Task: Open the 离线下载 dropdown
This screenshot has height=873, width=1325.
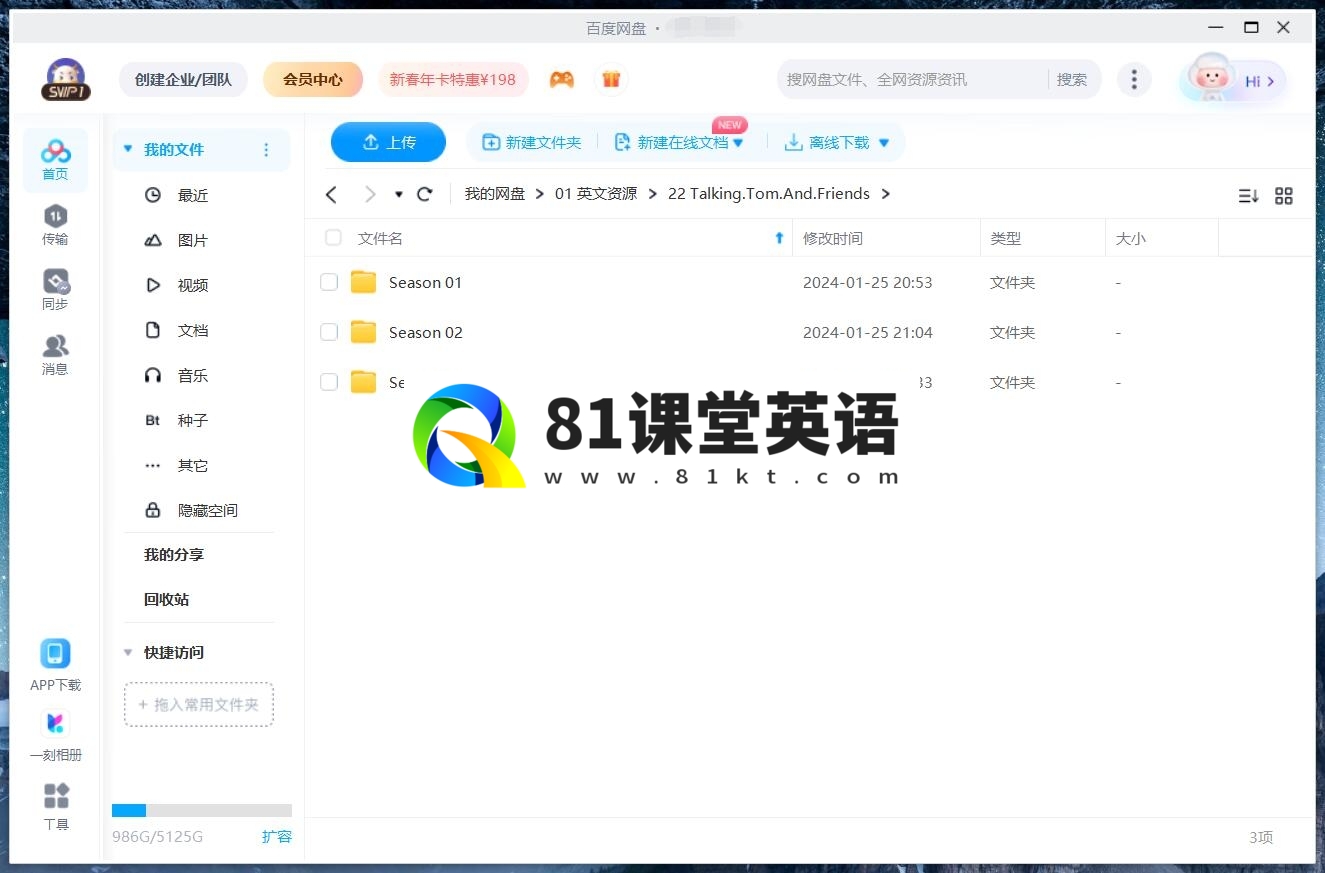Action: point(883,143)
